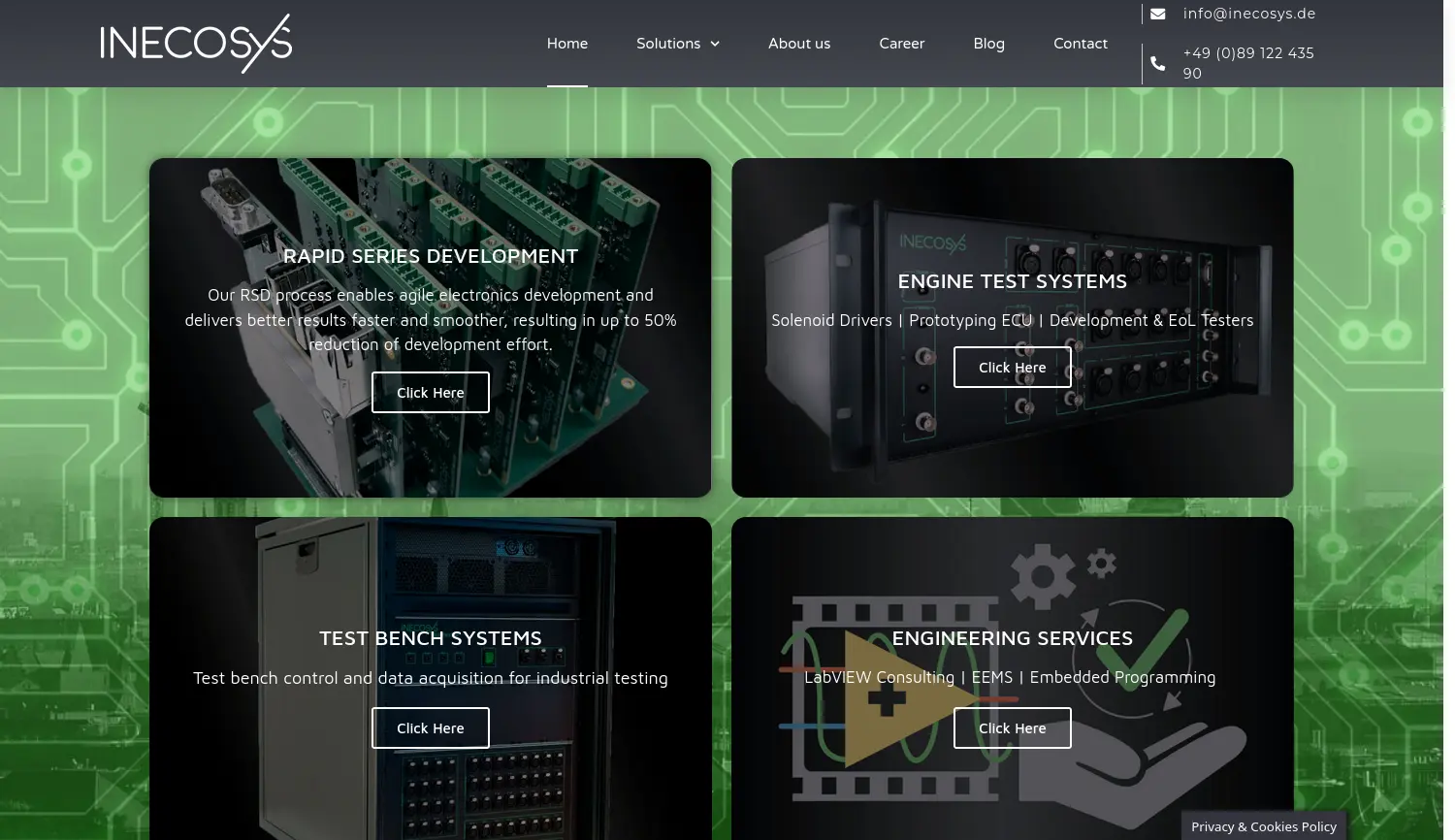Select the Rapid Series Development heading
The image size is (1455, 840).
pyautogui.click(x=430, y=256)
